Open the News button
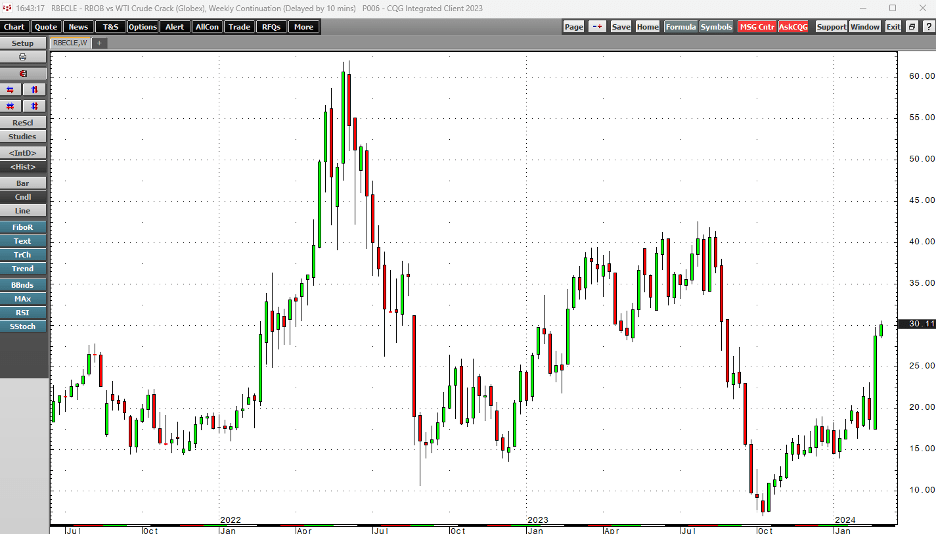 click(x=78, y=27)
